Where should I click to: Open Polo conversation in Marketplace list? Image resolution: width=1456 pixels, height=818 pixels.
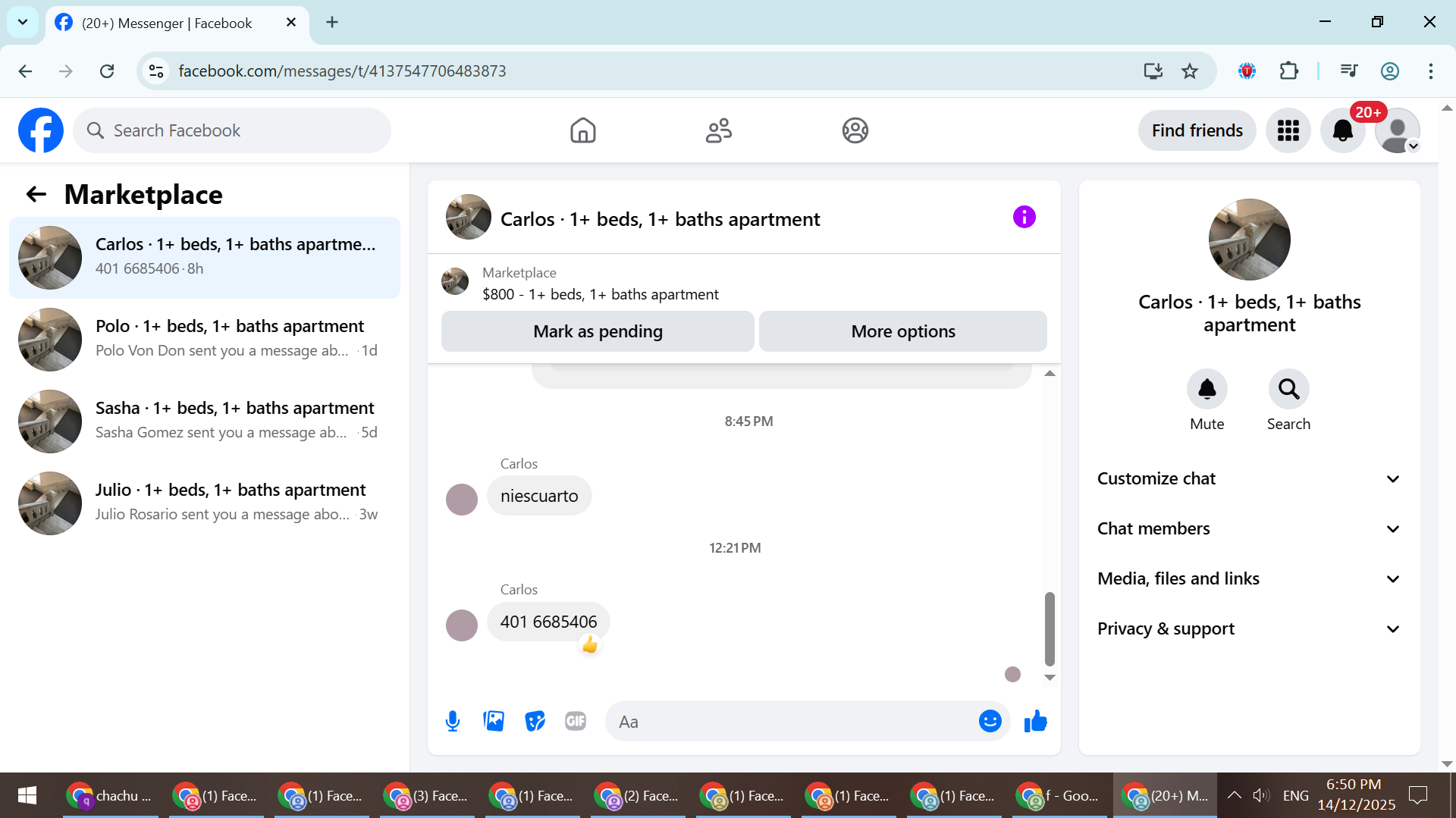click(x=205, y=340)
